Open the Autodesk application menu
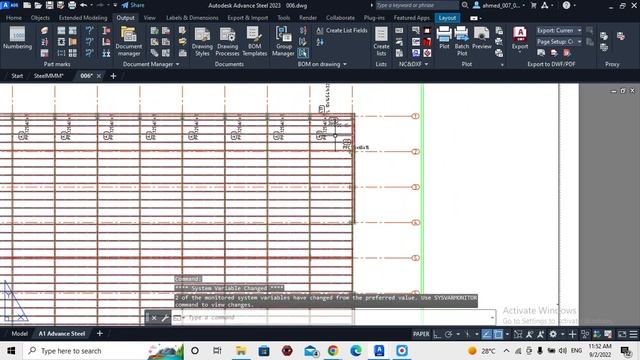640x360 pixels. click(9, 5)
